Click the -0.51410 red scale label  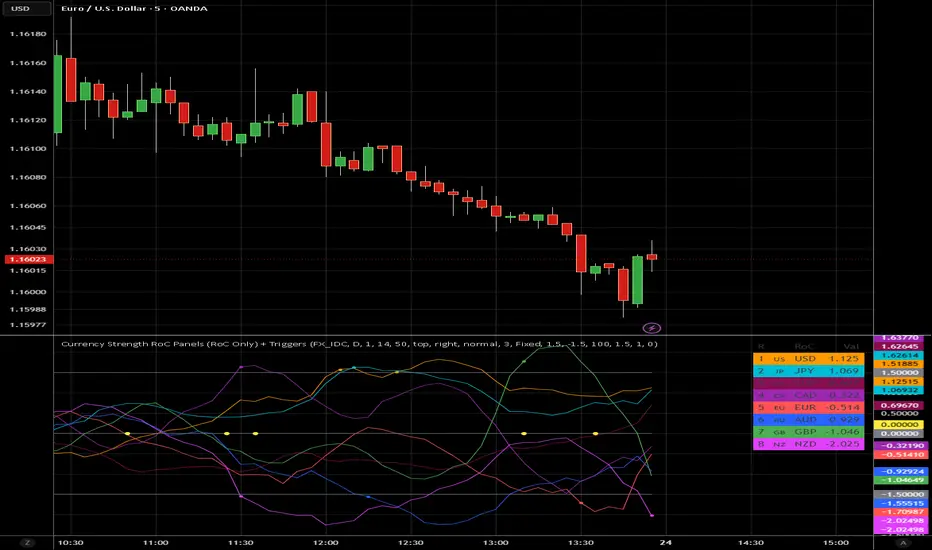899,454
